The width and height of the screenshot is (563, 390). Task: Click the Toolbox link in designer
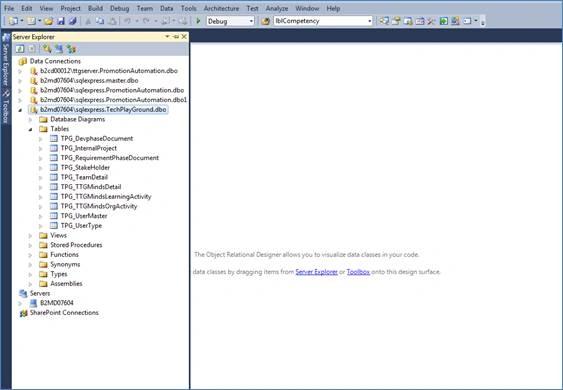tap(358, 272)
